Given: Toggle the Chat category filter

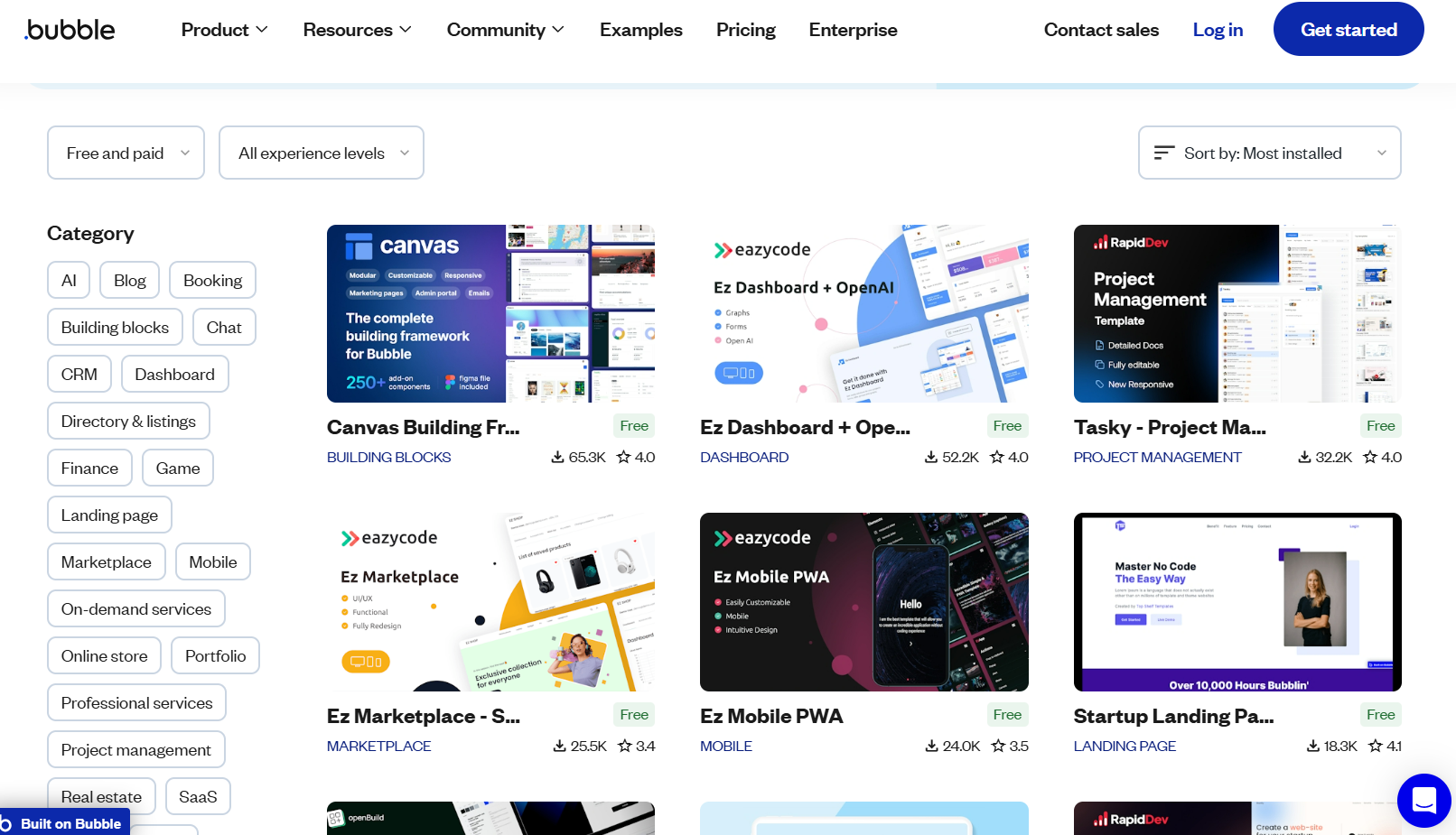Looking at the screenshot, I should pos(224,327).
